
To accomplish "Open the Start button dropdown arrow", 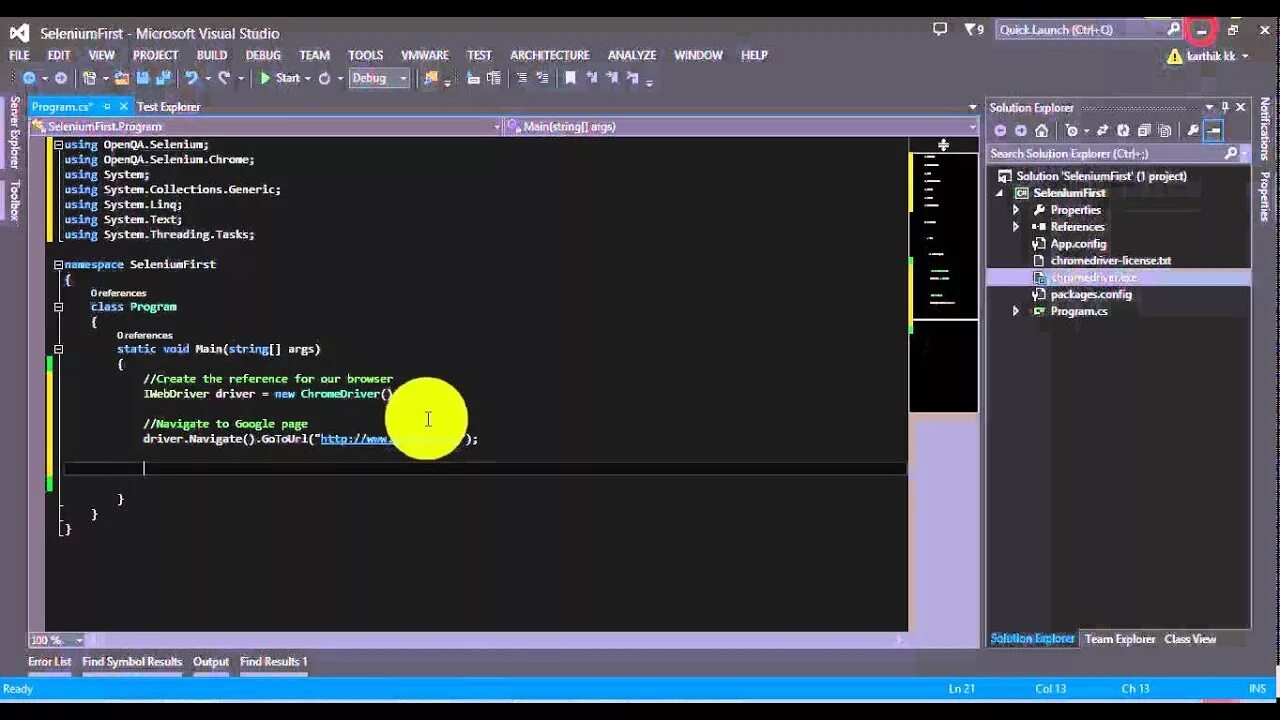I will tap(307, 78).
